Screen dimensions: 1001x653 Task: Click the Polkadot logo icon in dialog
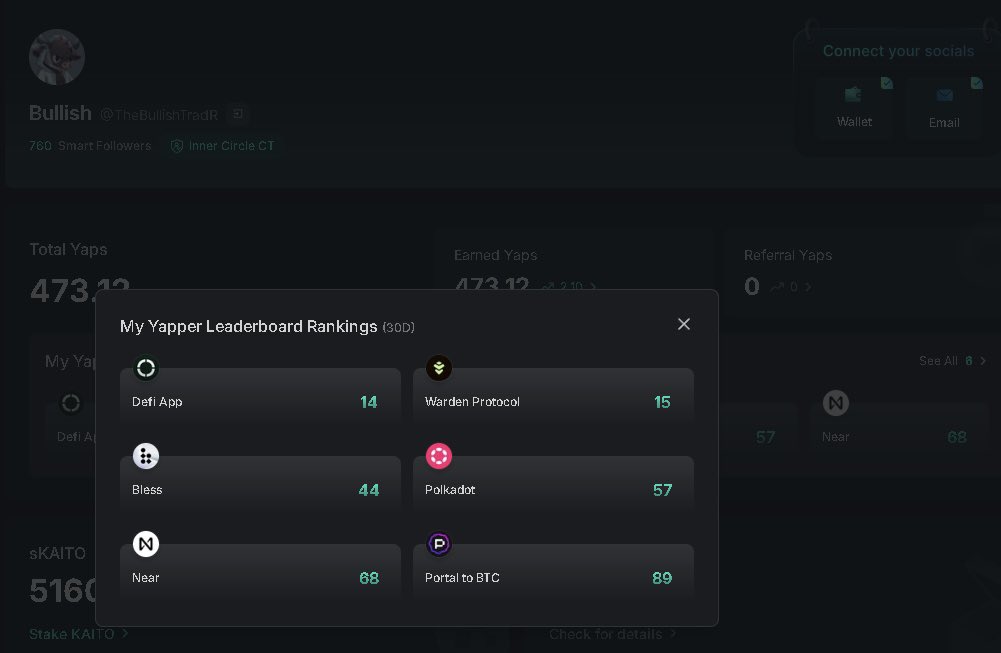tap(439, 456)
